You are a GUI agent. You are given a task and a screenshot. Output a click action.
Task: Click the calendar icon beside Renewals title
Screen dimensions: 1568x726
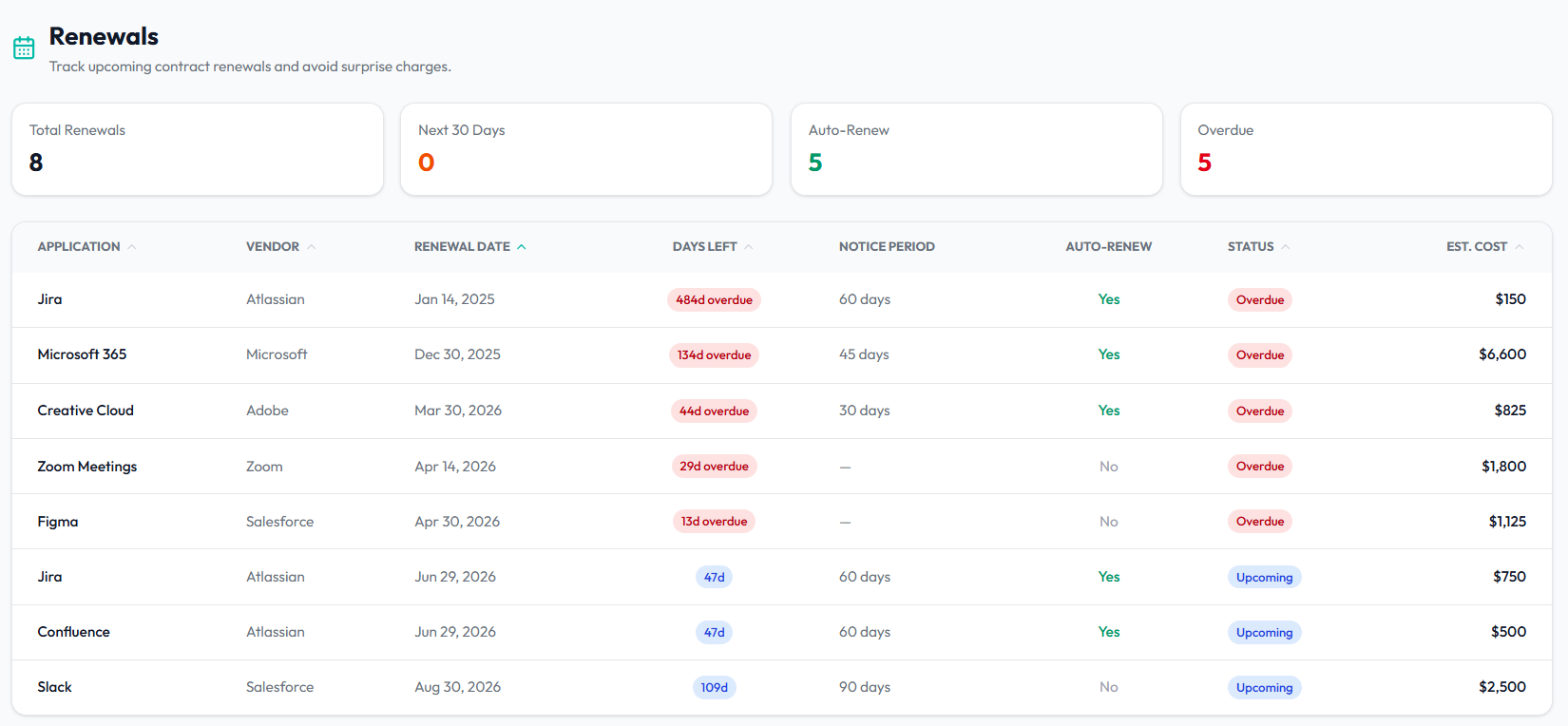click(x=24, y=48)
